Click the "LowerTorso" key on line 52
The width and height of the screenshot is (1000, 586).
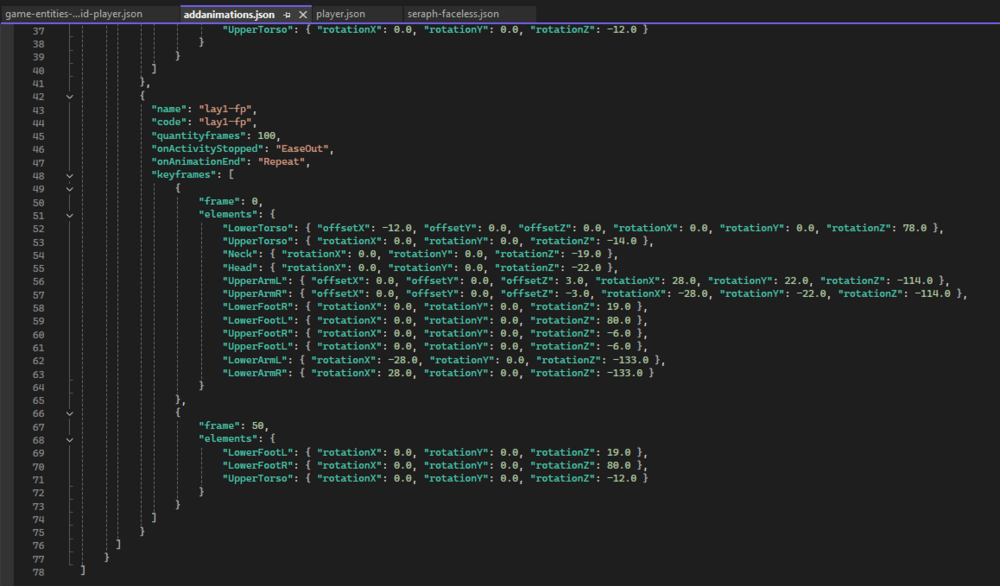pyautogui.click(x=259, y=228)
